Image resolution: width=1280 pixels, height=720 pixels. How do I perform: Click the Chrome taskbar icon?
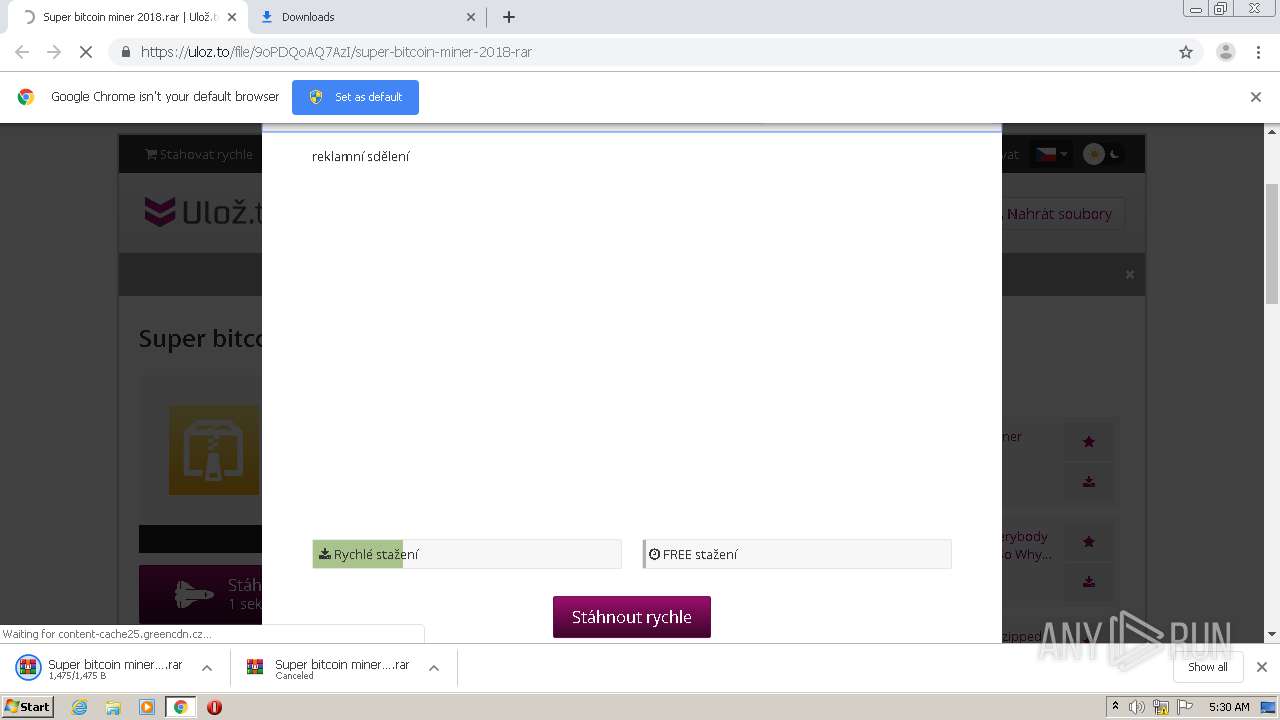click(180, 707)
